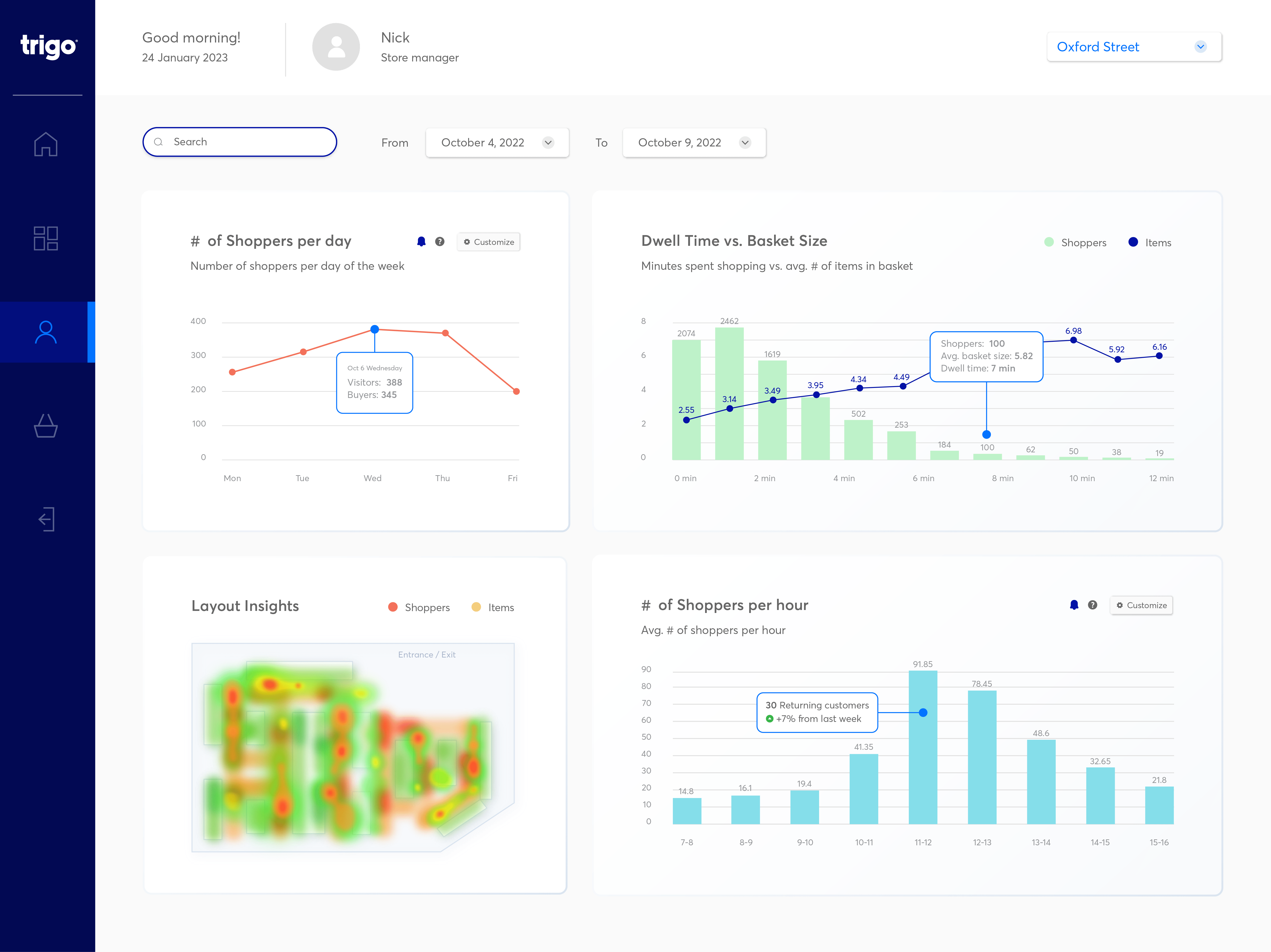Click into the Search field
1271x952 pixels.
240,142
